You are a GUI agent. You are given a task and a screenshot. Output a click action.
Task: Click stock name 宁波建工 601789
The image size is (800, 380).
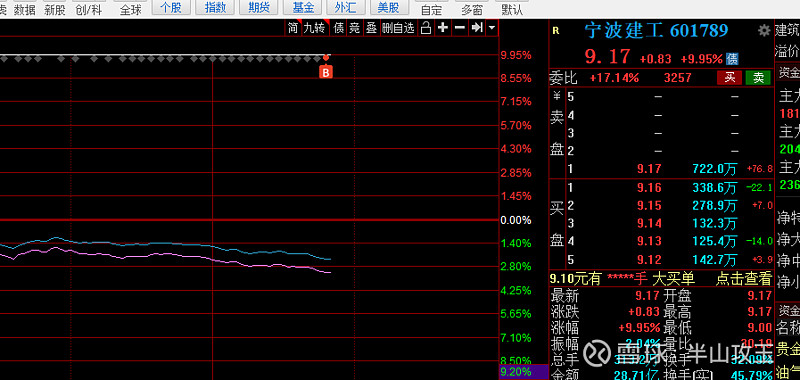[x=656, y=31]
